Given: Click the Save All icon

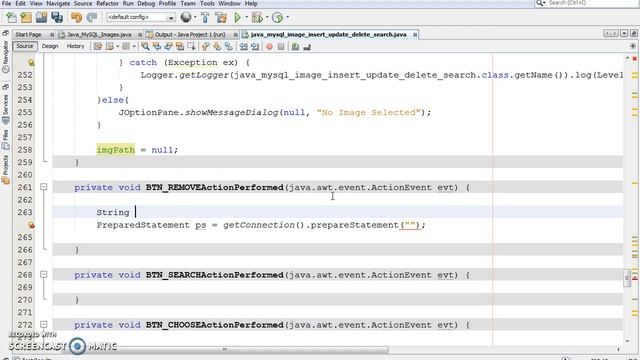Looking at the screenshot, I should click(x=57, y=17).
